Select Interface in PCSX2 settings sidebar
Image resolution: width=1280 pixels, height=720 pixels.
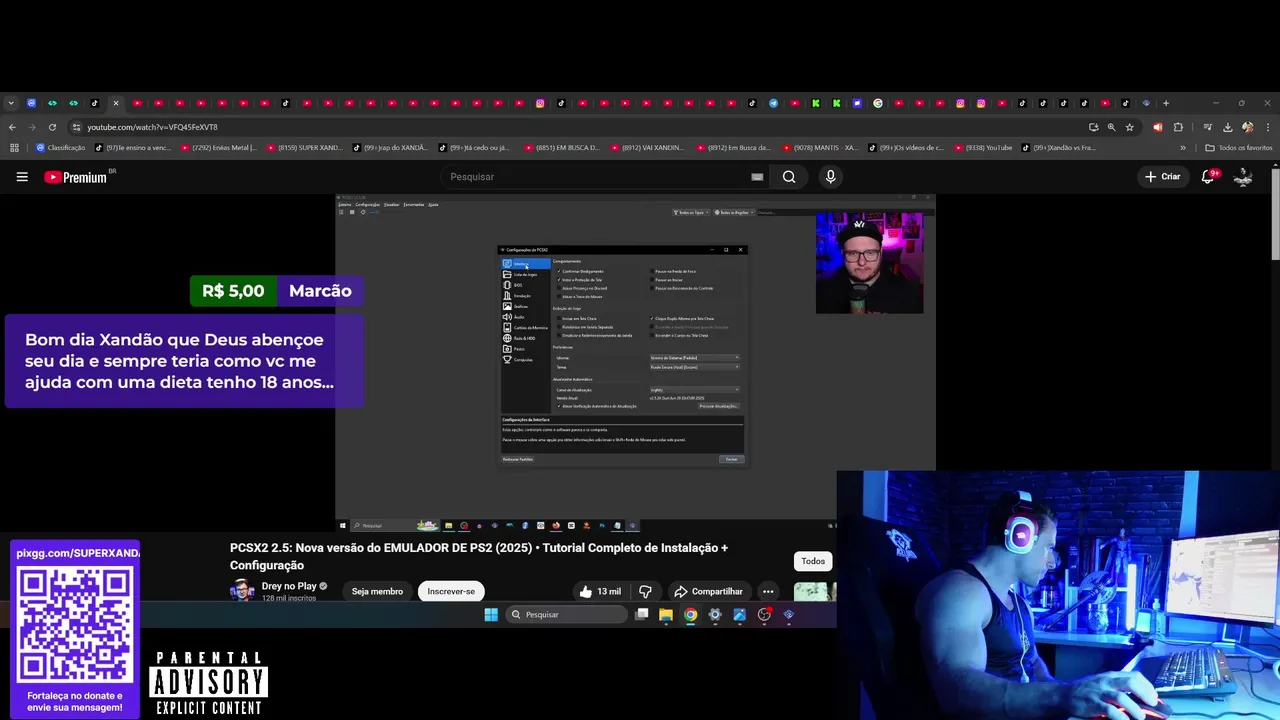(x=525, y=264)
